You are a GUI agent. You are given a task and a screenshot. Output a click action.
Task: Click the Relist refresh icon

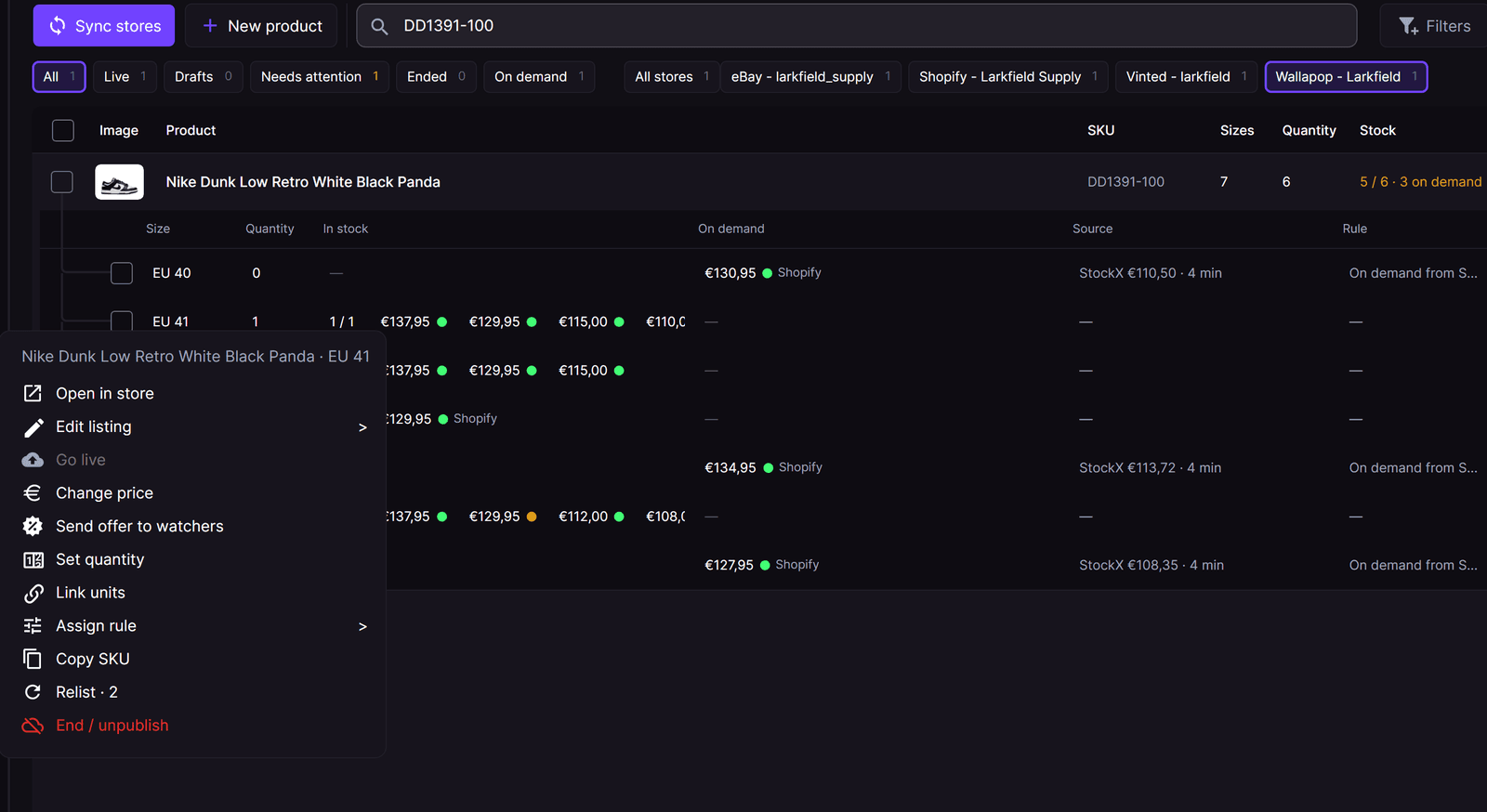(33, 692)
